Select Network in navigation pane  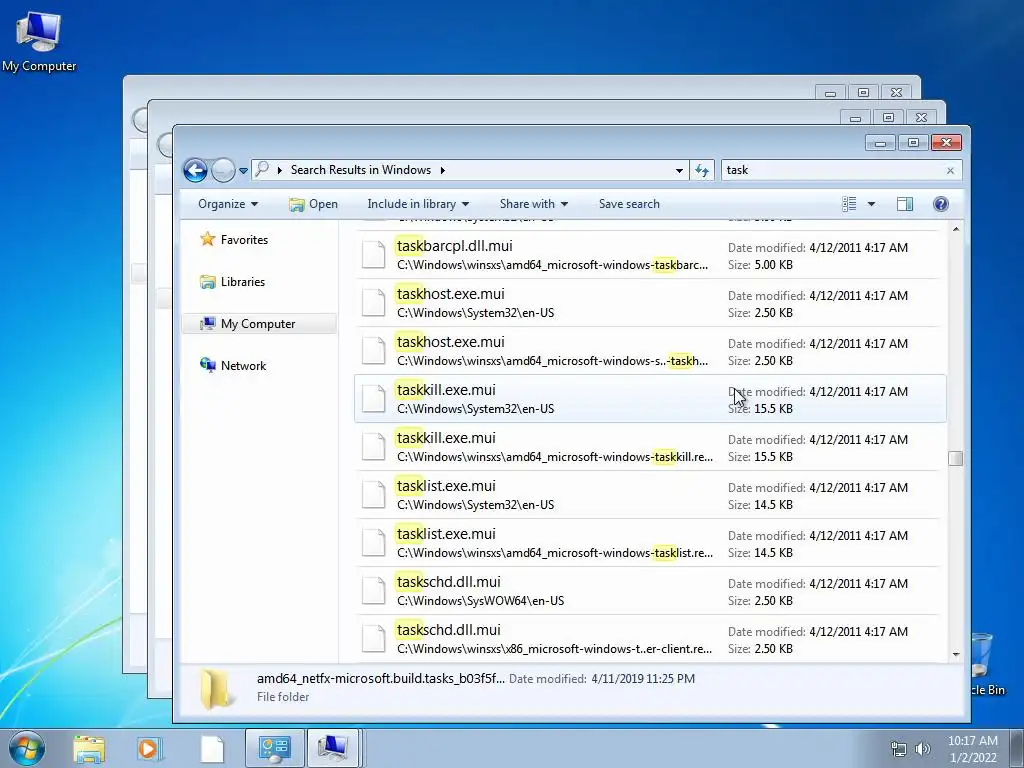[243, 366]
